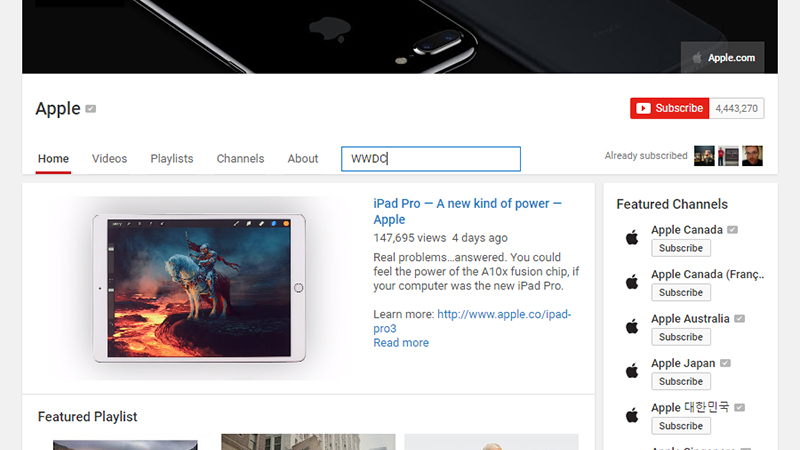Screen dimensions: 800x450
Task: Click the Apple Canada verified badge
Action: (x=733, y=230)
